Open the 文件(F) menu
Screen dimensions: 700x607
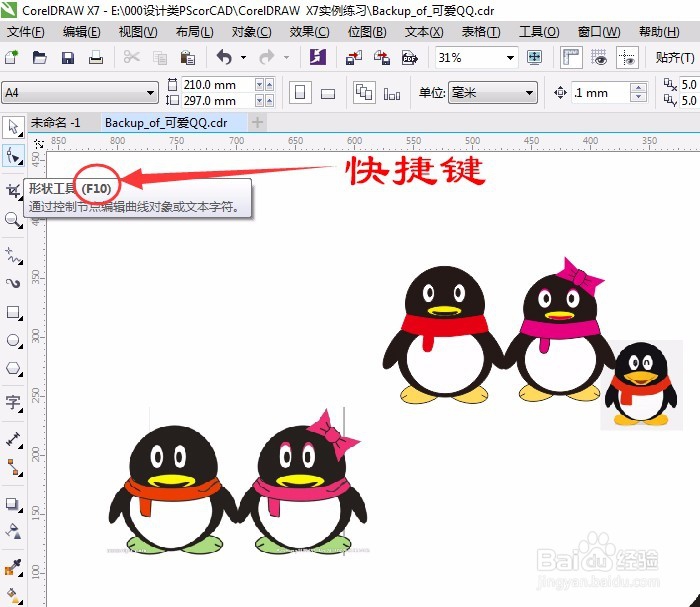(26, 32)
